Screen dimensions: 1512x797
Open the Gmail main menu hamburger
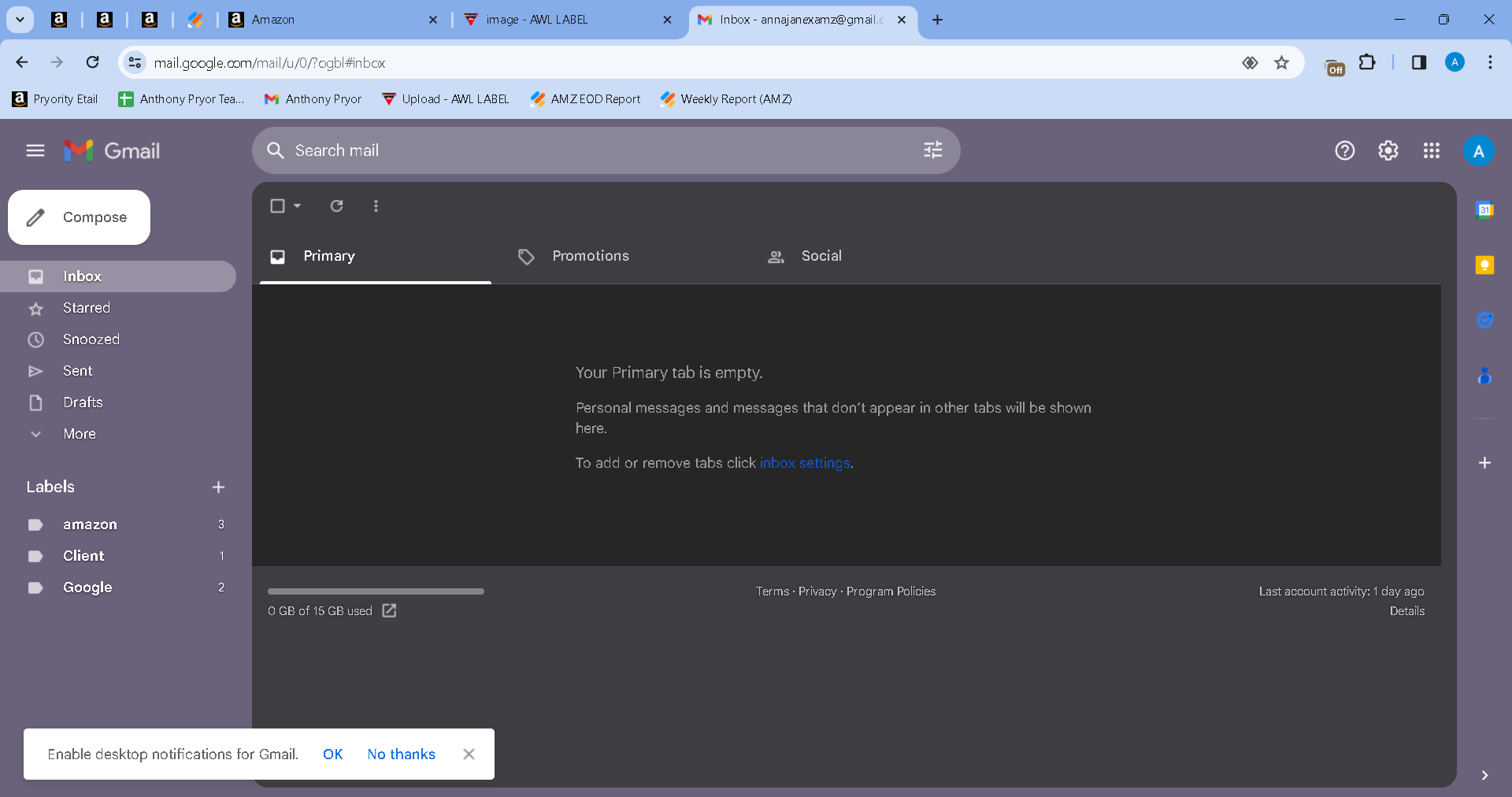(x=35, y=150)
